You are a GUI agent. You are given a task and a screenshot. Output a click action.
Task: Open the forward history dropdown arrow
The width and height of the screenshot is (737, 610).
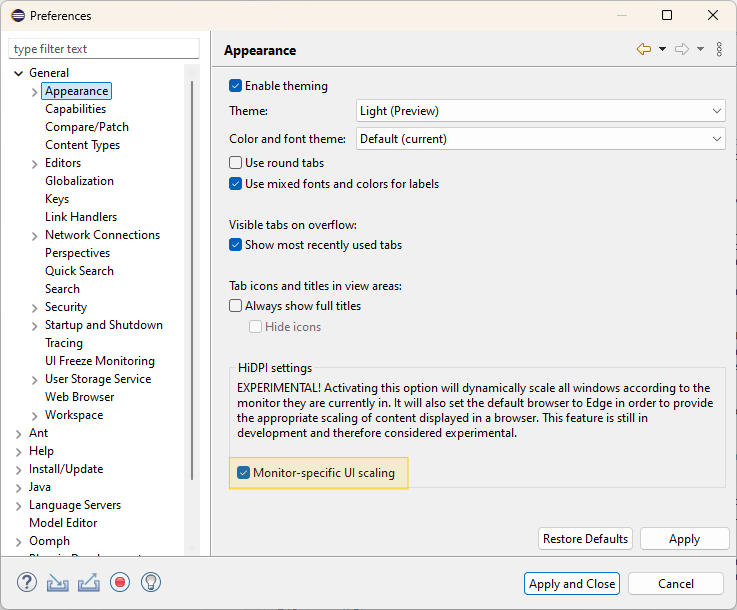coord(700,49)
